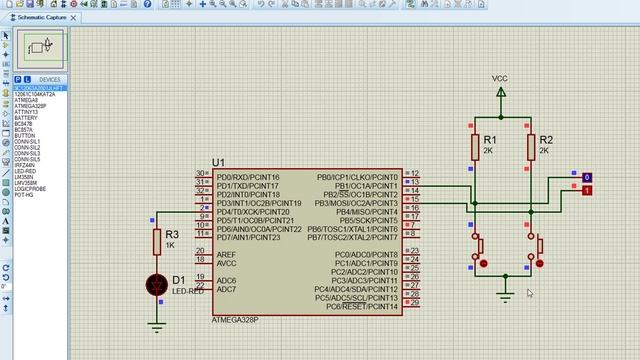Select BUTTON in devices list

24,136
